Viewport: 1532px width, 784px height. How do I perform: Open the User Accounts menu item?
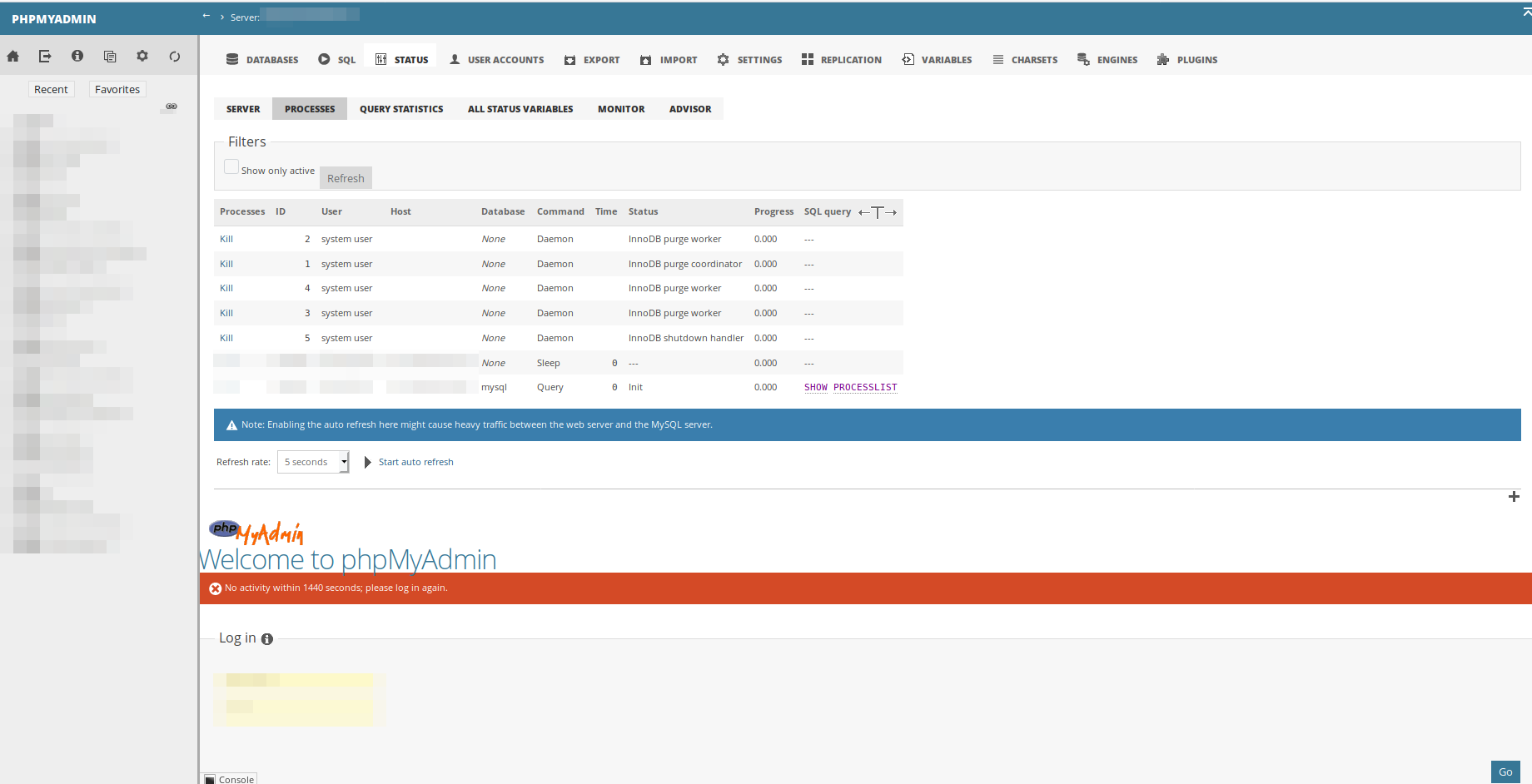point(496,59)
